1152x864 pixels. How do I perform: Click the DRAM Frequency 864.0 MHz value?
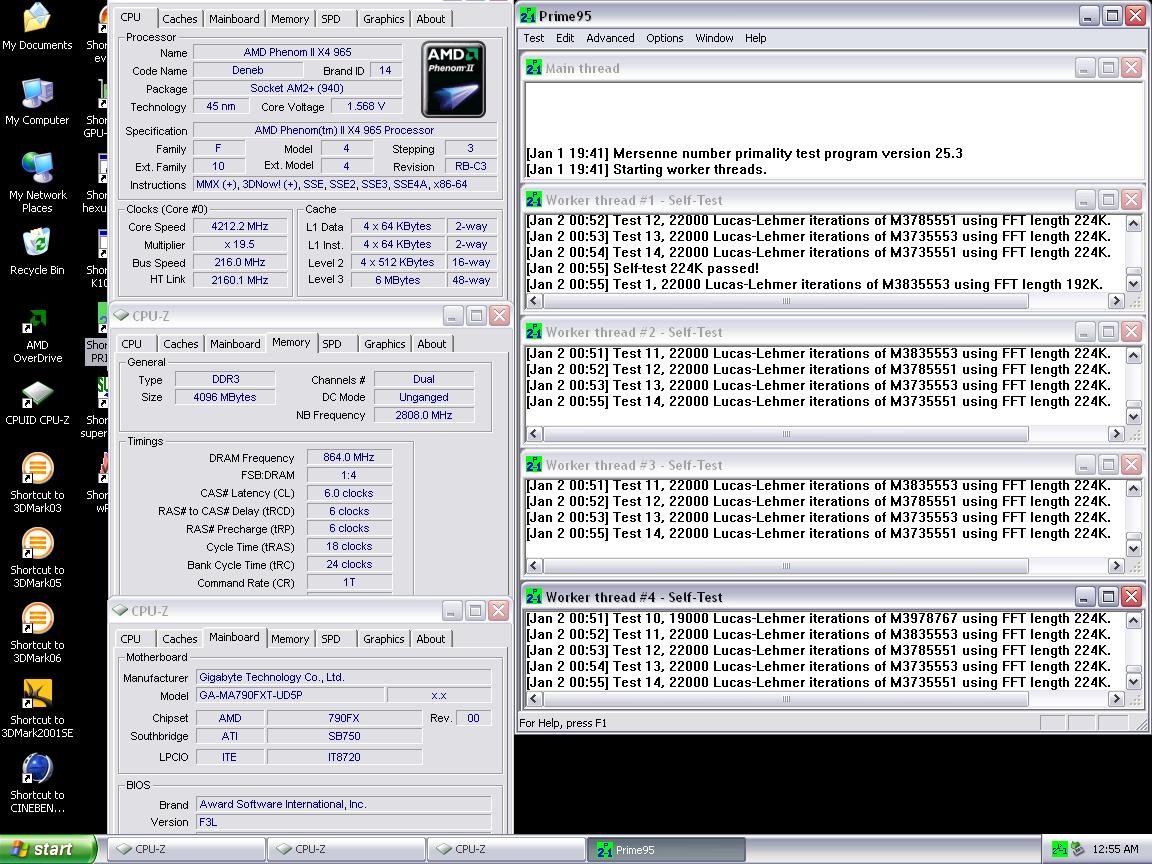(x=349, y=457)
